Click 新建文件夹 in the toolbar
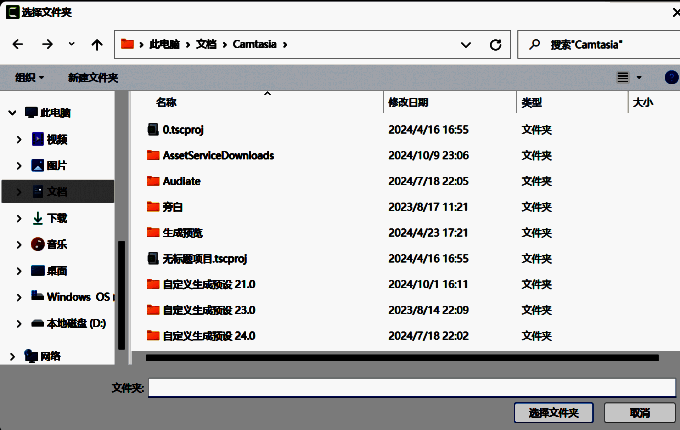The height and width of the screenshot is (430, 680). click(93, 77)
